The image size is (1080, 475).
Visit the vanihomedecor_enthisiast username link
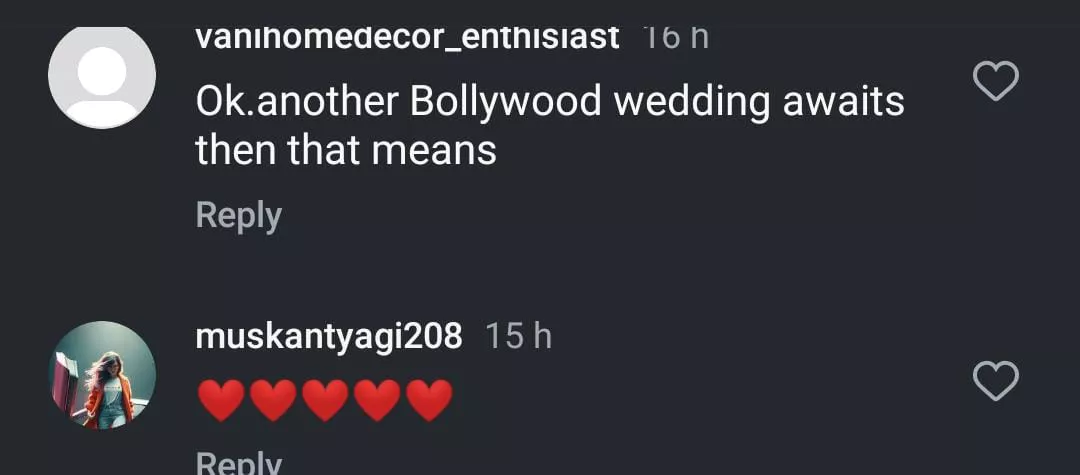tap(407, 37)
